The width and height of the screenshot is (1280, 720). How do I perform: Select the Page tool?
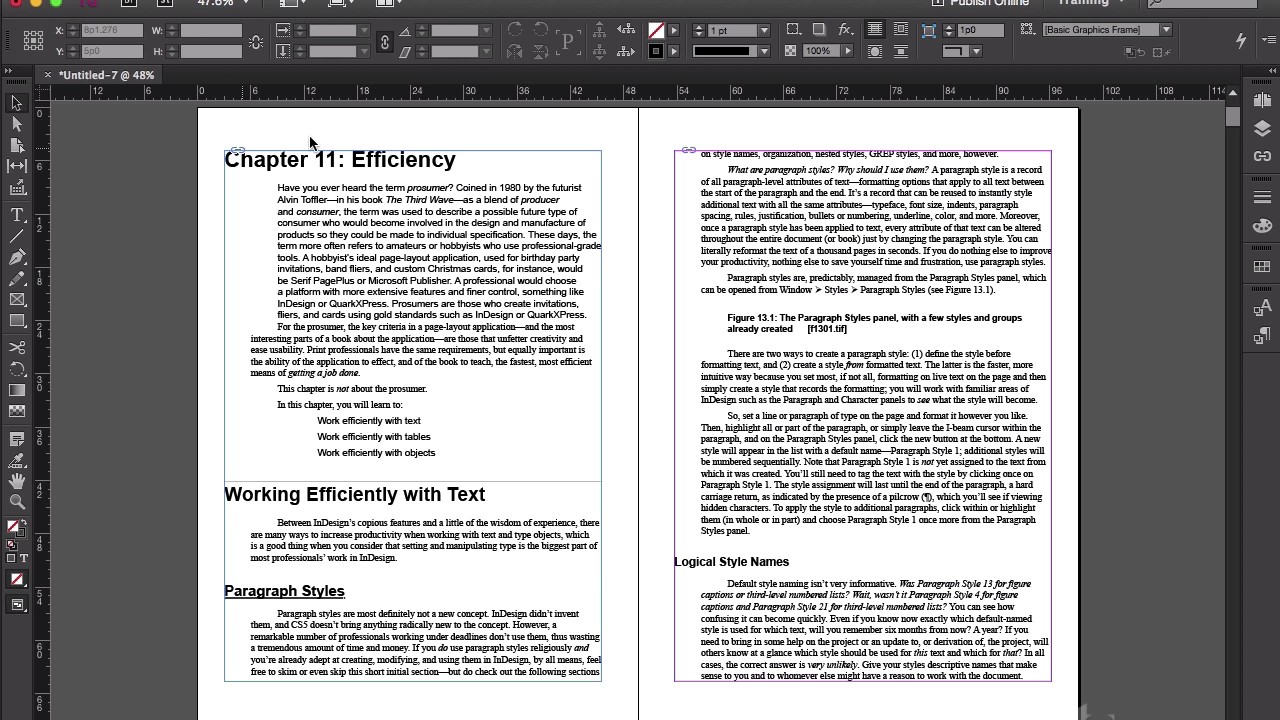[x=17, y=145]
